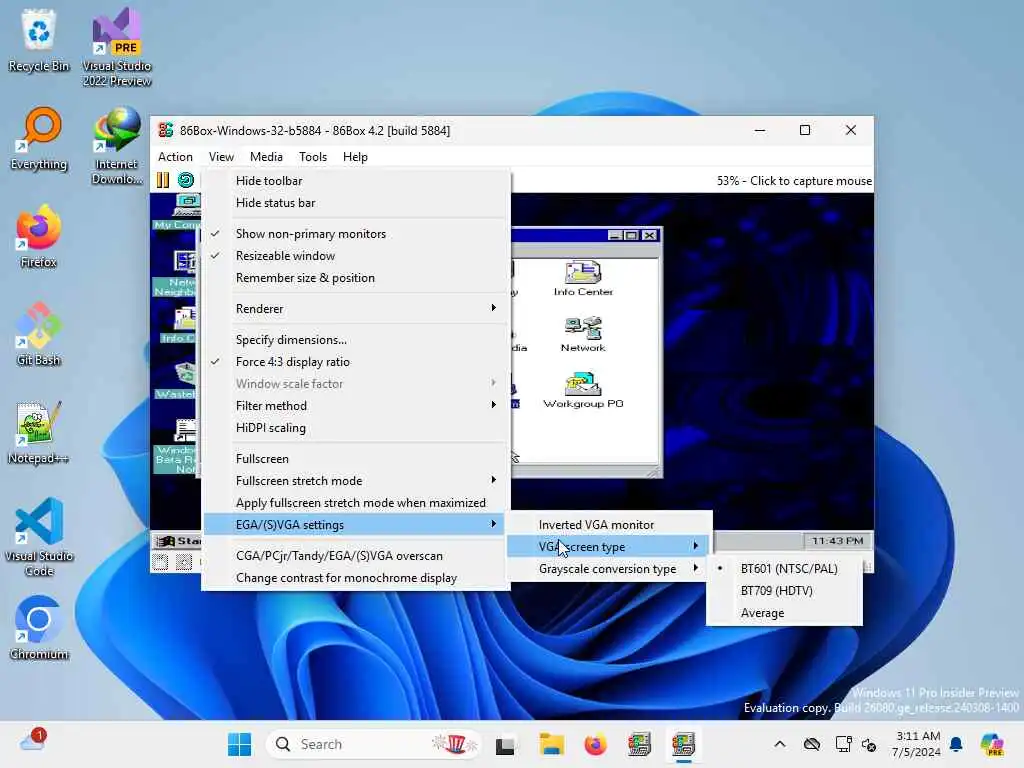
Task: Open Internet Download Manager desktop shortcut
Action: coord(117,145)
